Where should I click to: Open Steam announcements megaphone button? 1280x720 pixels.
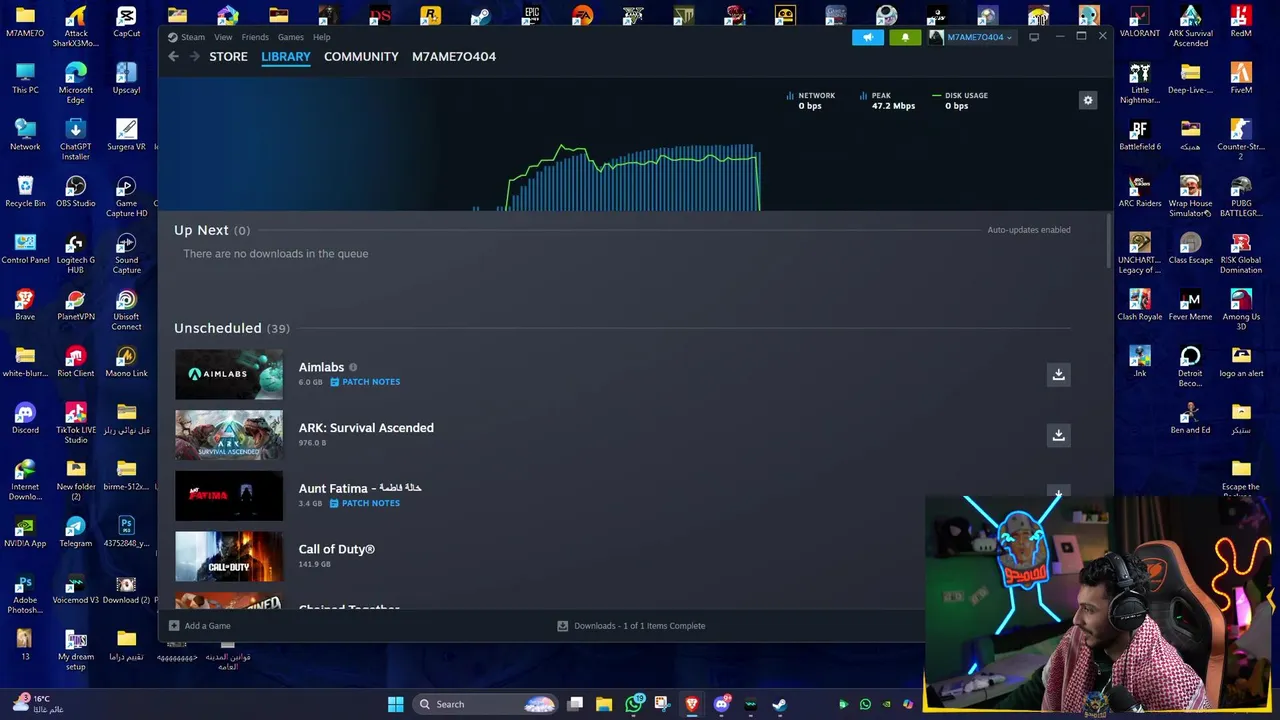868,37
